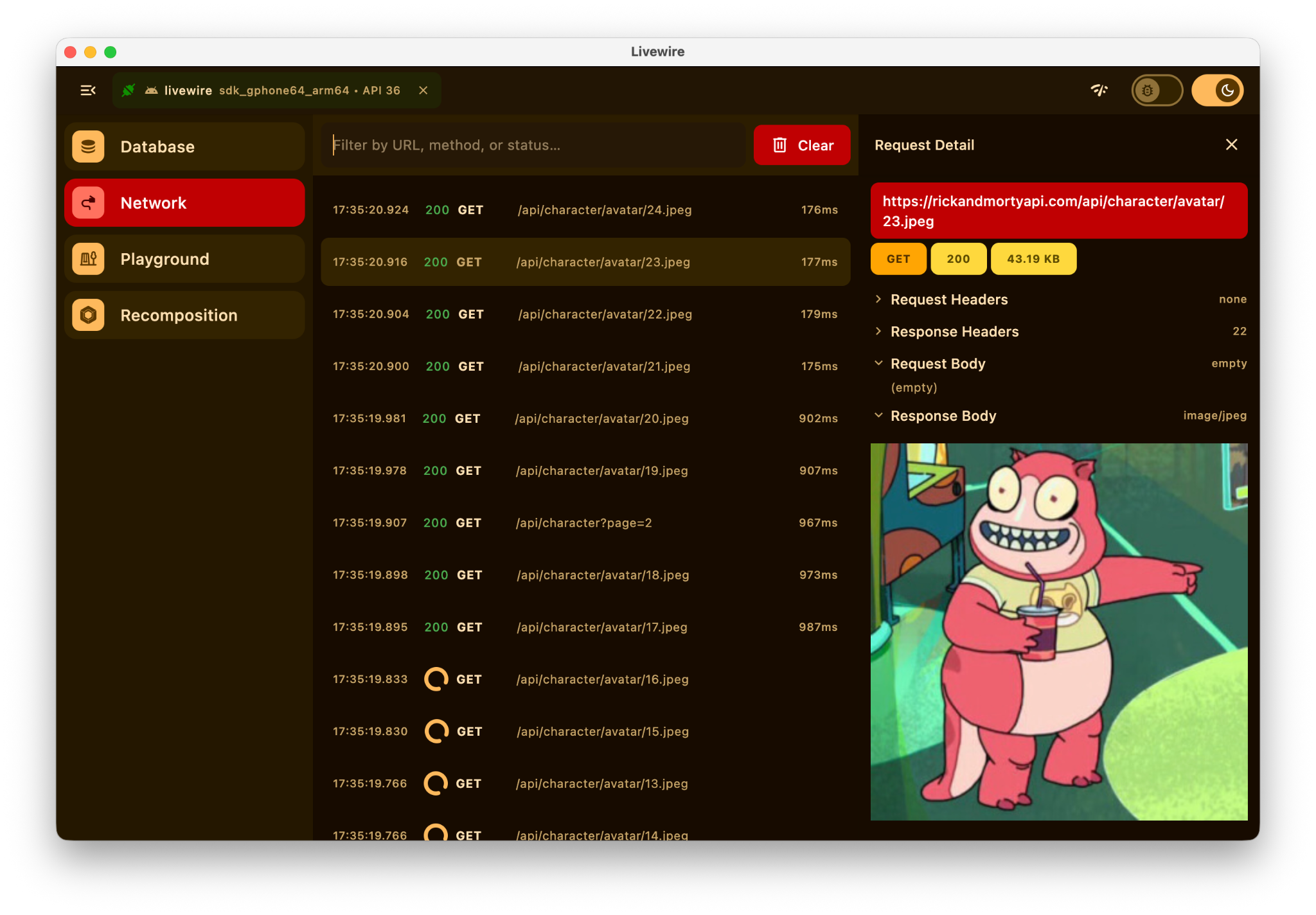Select the avatar/23.jpeg request row
The image size is (1316, 915).
tap(585, 262)
